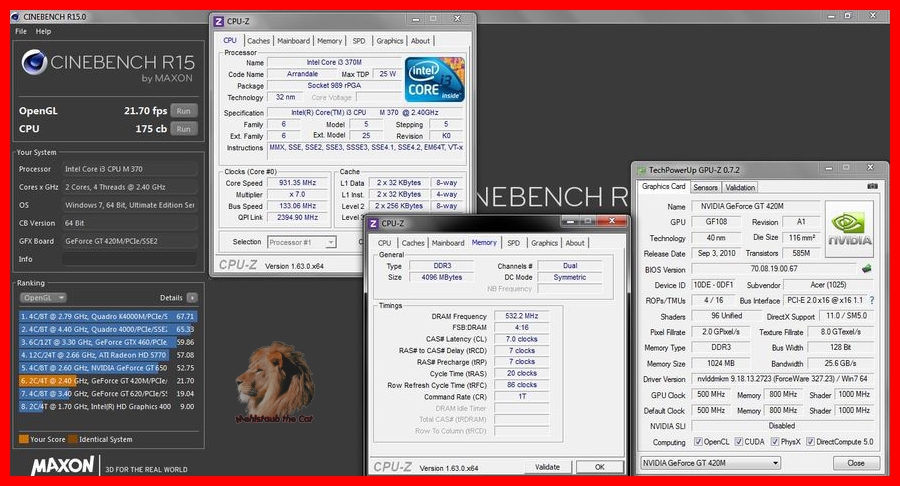Image resolution: width=900 pixels, height=486 pixels.
Task: Toggle the OpenCL checkbox in GPU-Z
Action: pos(698,442)
